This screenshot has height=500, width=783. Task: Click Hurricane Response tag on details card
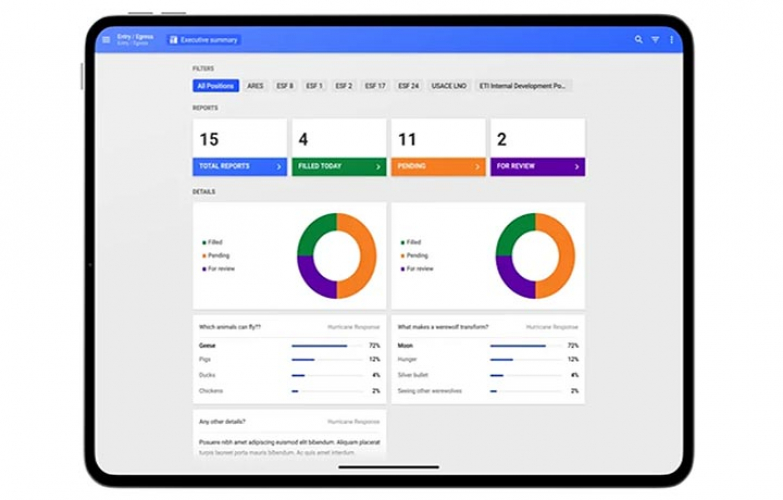tap(354, 422)
